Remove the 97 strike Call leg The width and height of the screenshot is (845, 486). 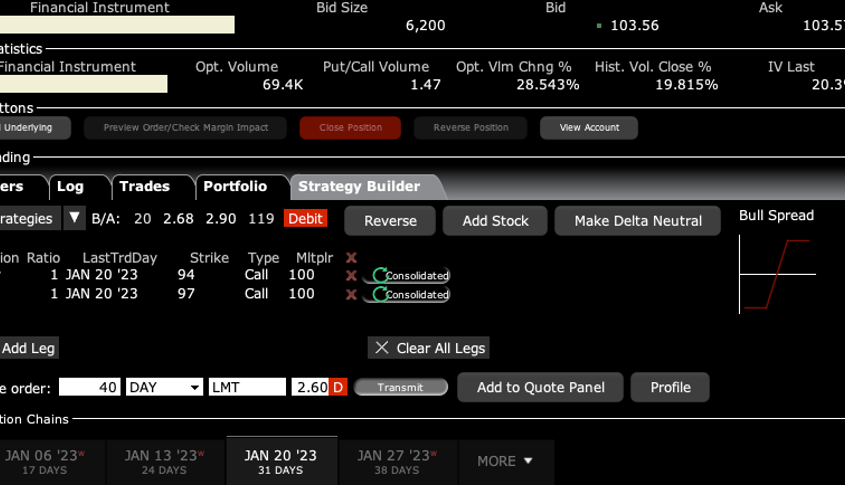pos(351,294)
